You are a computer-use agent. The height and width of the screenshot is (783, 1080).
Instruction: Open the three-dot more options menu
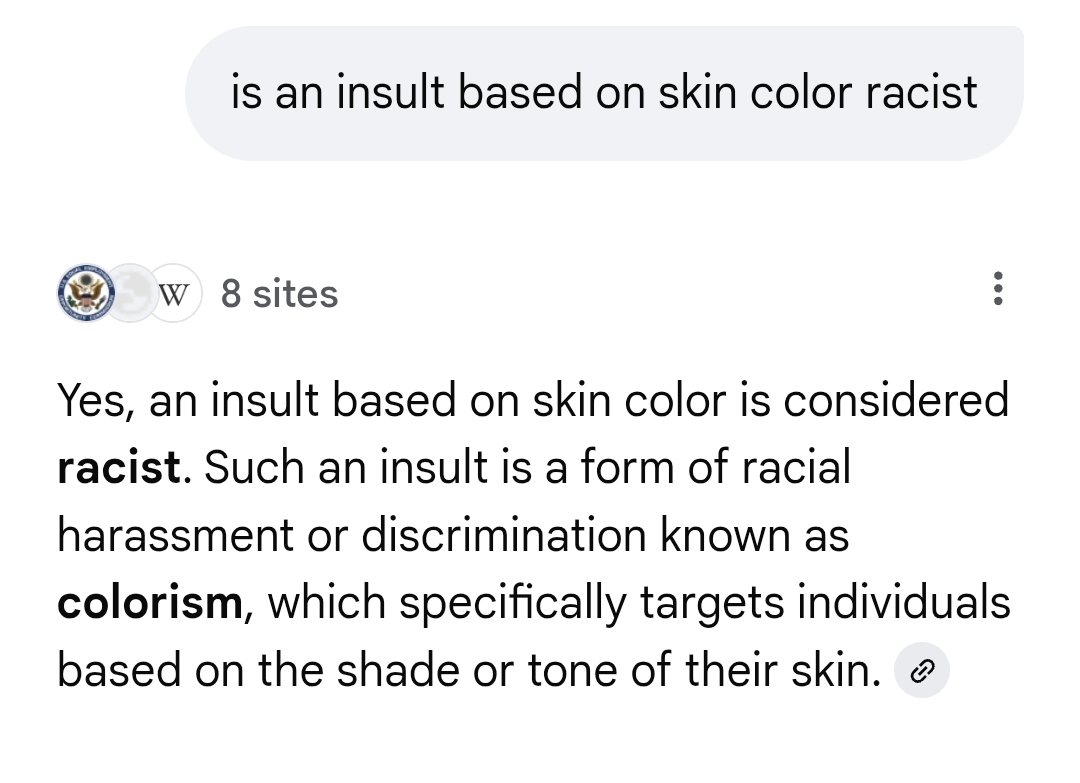(995, 290)
